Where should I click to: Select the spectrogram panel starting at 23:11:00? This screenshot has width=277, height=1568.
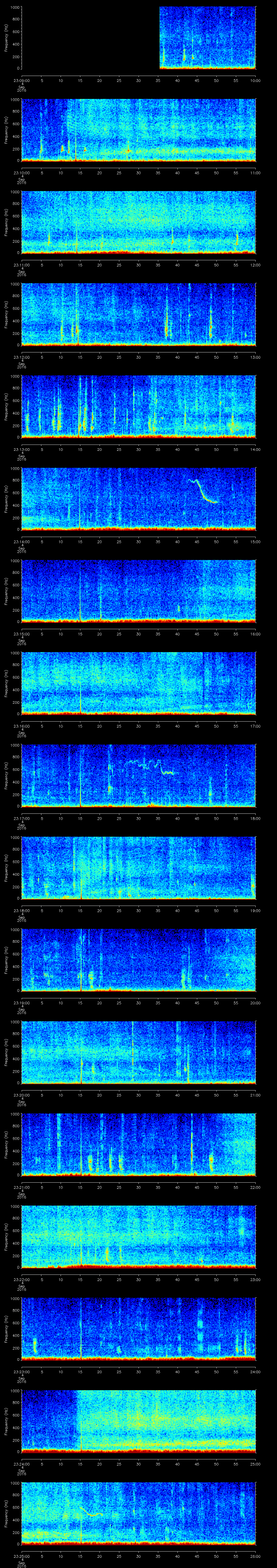coord(139,222)
